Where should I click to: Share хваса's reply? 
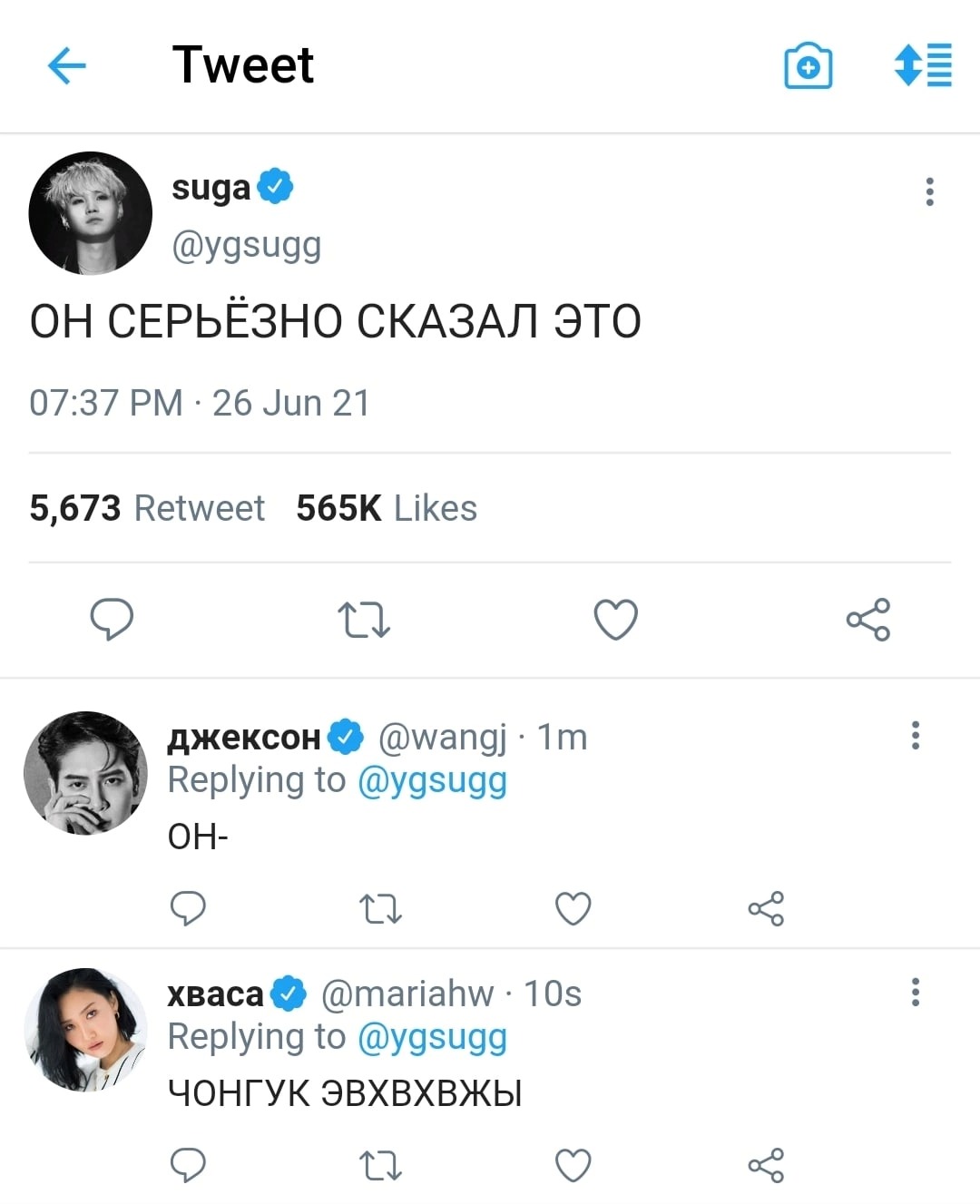766,1165
